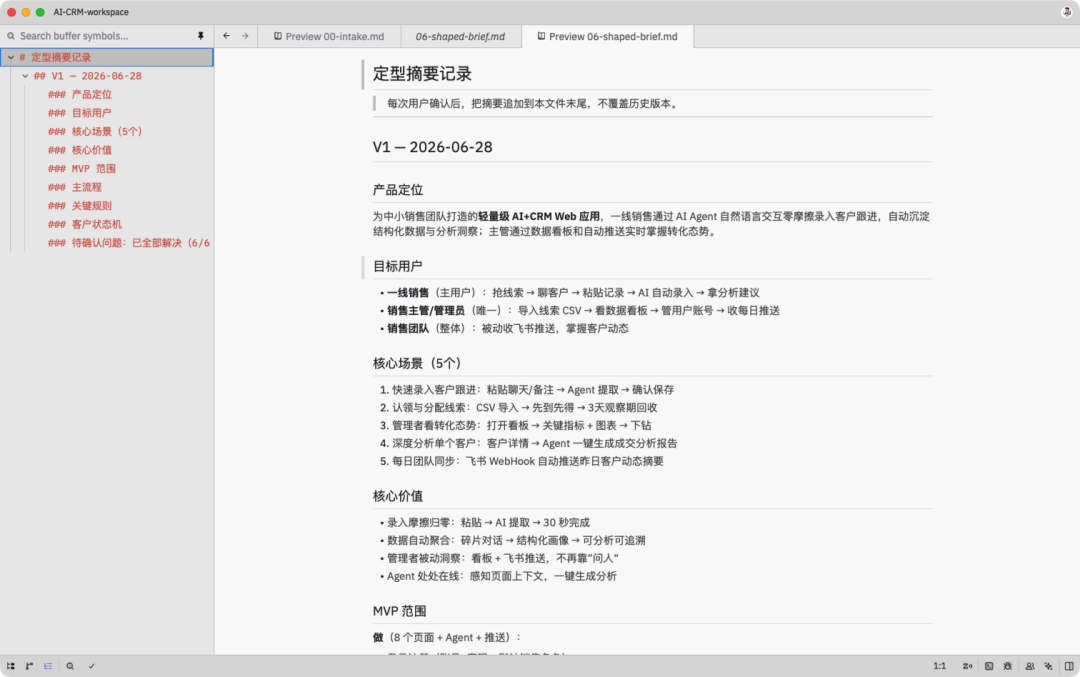This screenshot has width=1080, height=677.
Task: Pin the outline search filter
Action: (200, 36)
